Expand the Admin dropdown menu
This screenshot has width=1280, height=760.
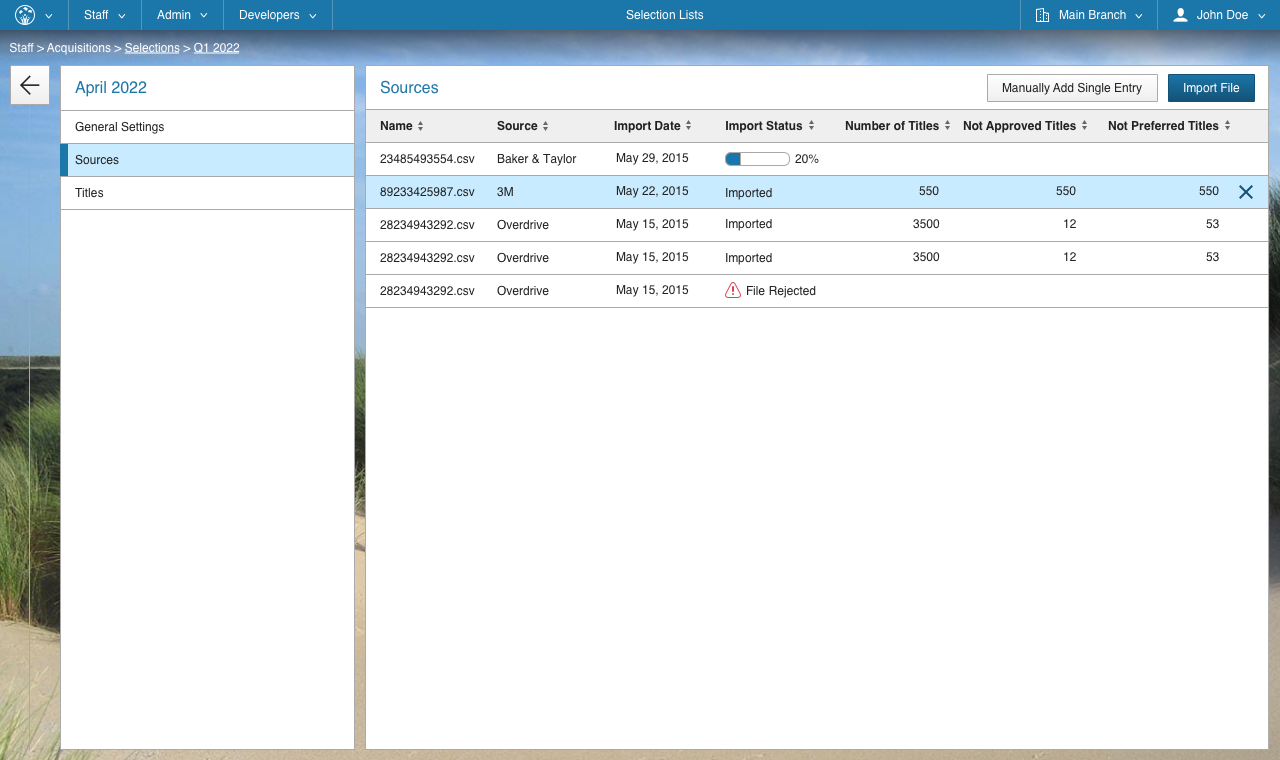(x=182, y=15)
